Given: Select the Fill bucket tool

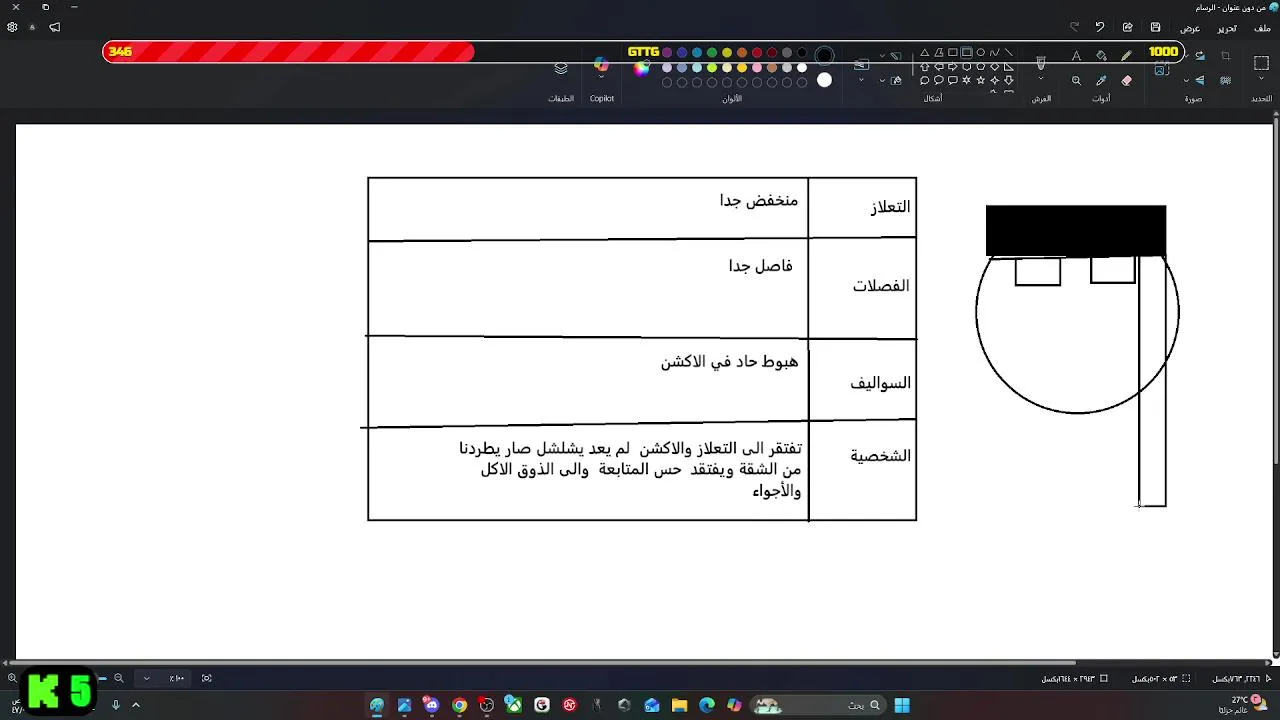Looking at the screenshot, I should pyautogui.click(x=1102, y=56).
